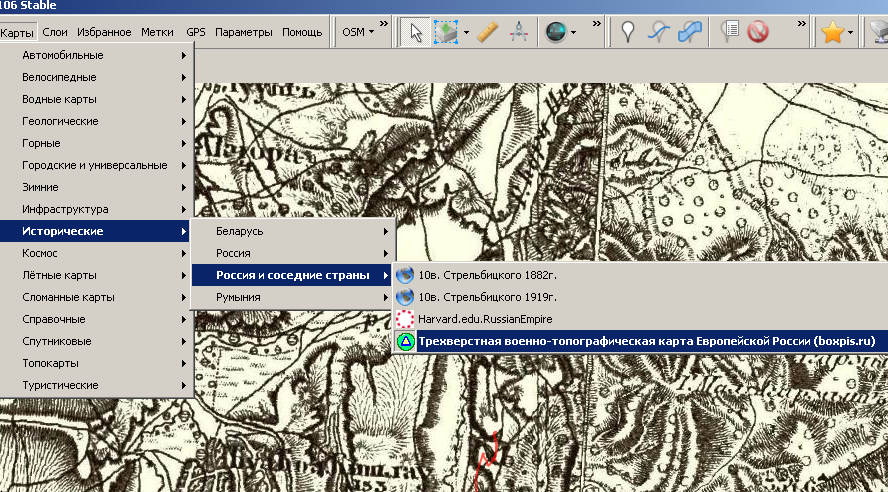888x492 pixels.
Task: Open Городские и универсальные submenu
Action: [x=96, y=165]
